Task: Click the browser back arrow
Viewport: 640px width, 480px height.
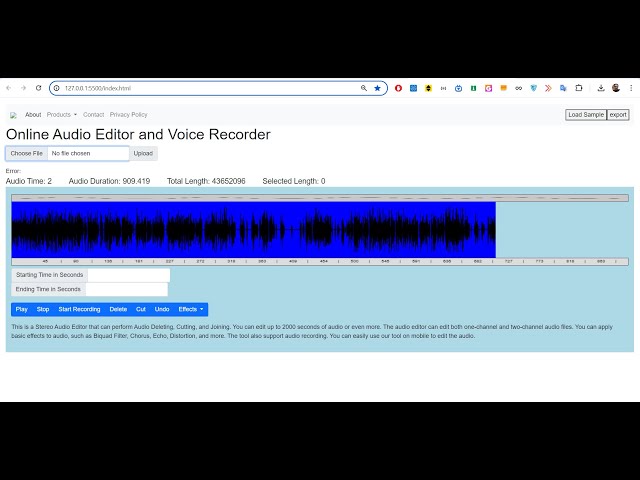Action: [9, 88]
